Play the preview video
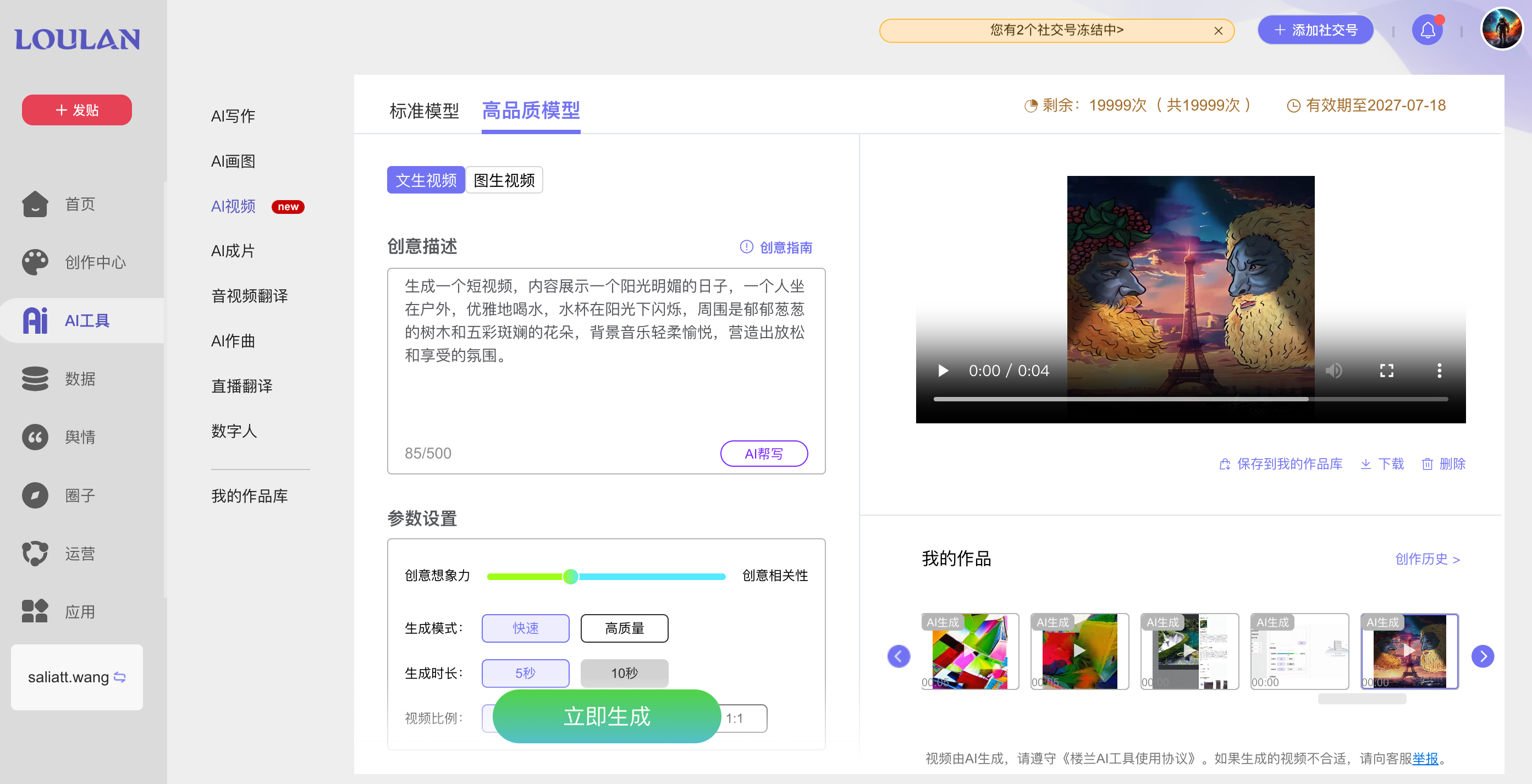This screenshot has height=784, width=1532. [x=943, y=371]
